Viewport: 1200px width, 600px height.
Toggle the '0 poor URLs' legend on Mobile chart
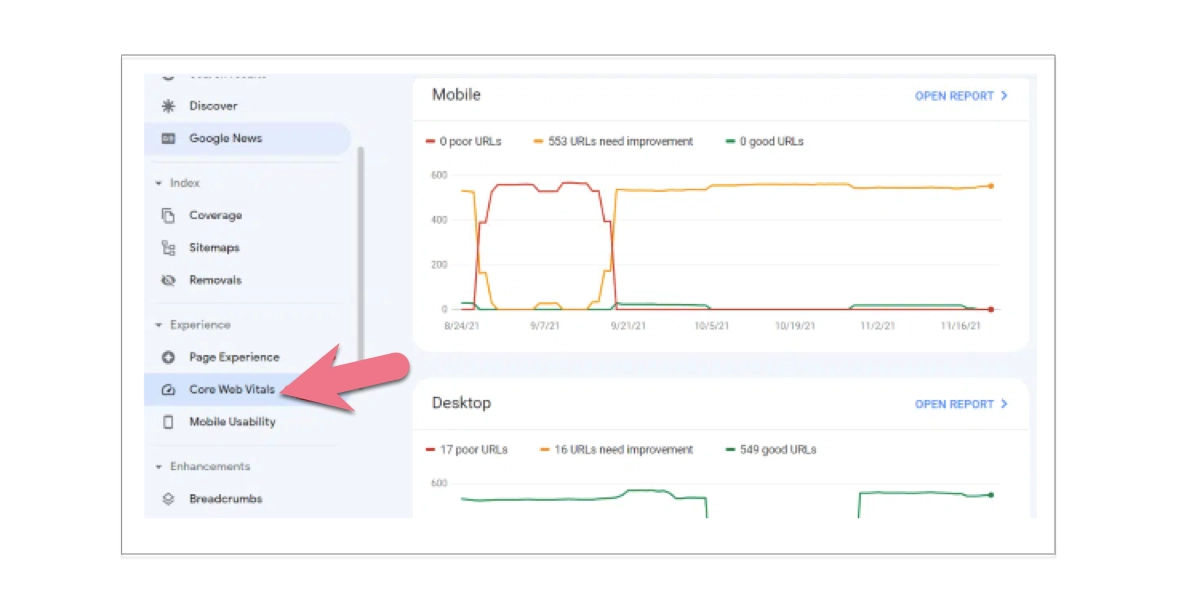coord(466,141)
